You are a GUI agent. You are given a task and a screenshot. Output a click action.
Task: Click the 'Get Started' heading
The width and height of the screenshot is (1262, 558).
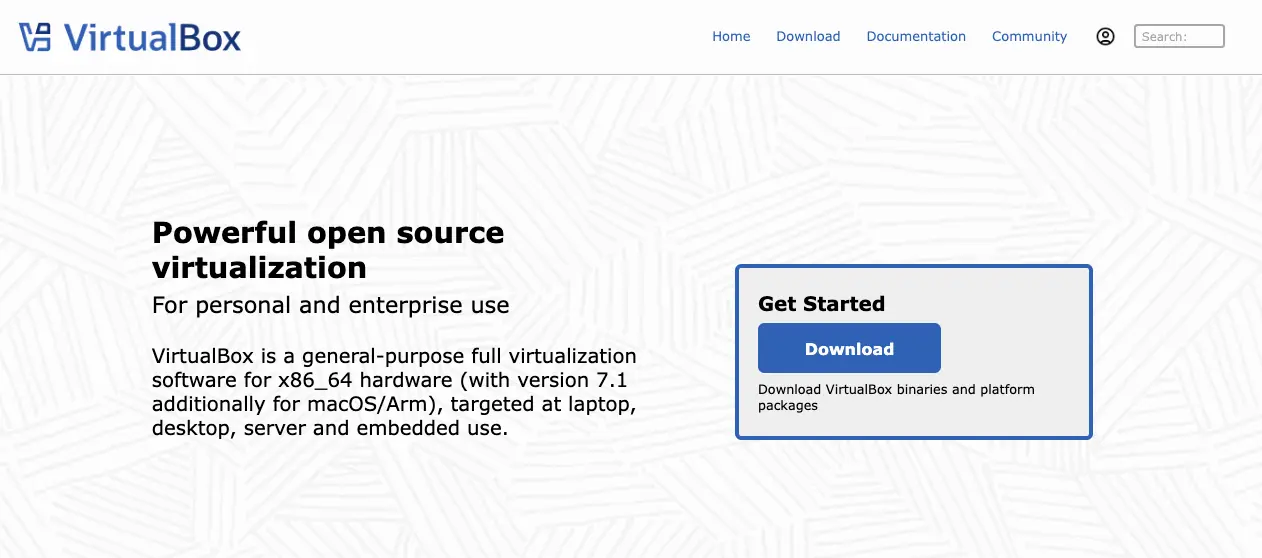(x=821, y=304)
